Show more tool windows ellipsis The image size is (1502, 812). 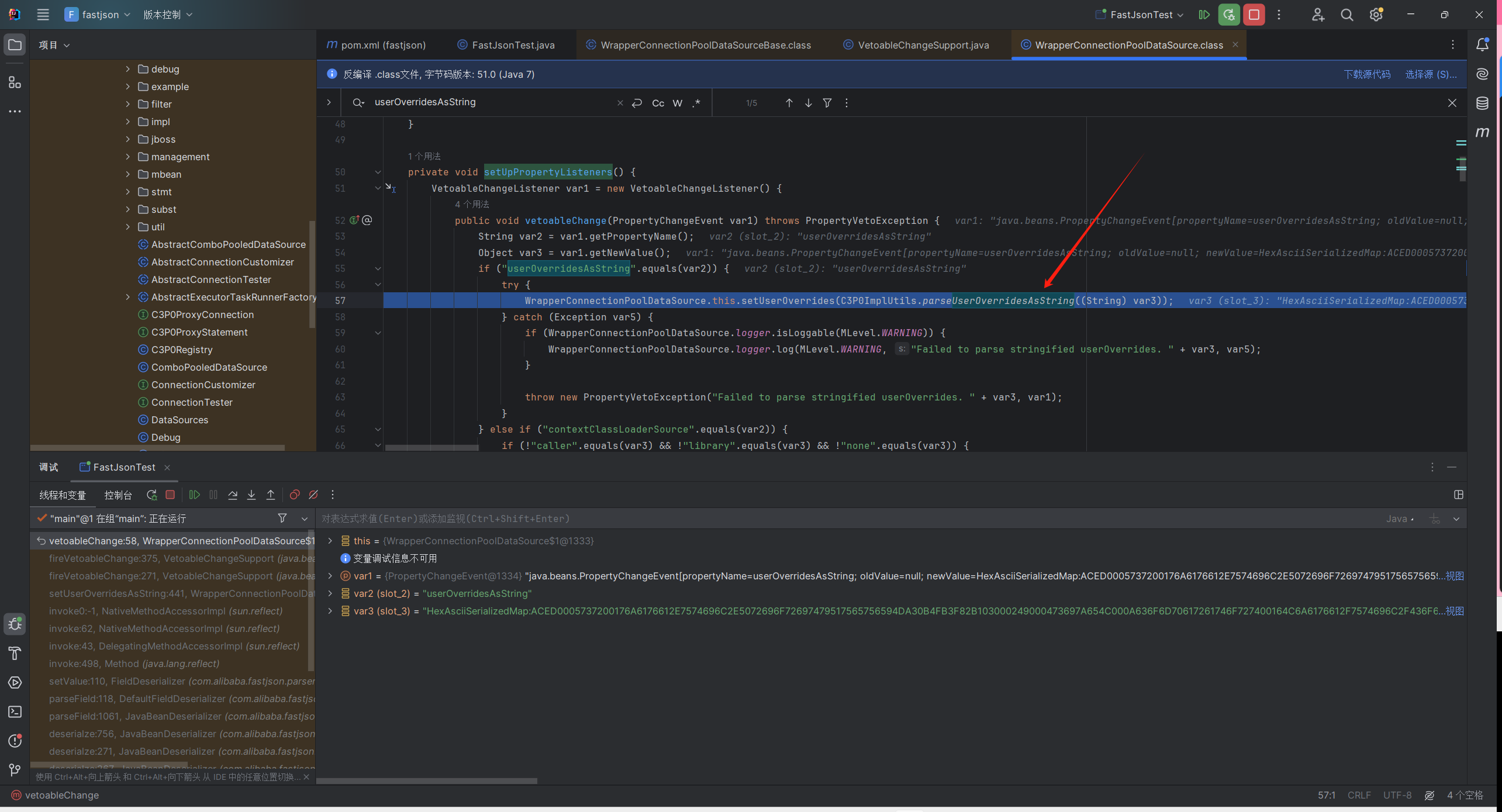pos(15,111)
